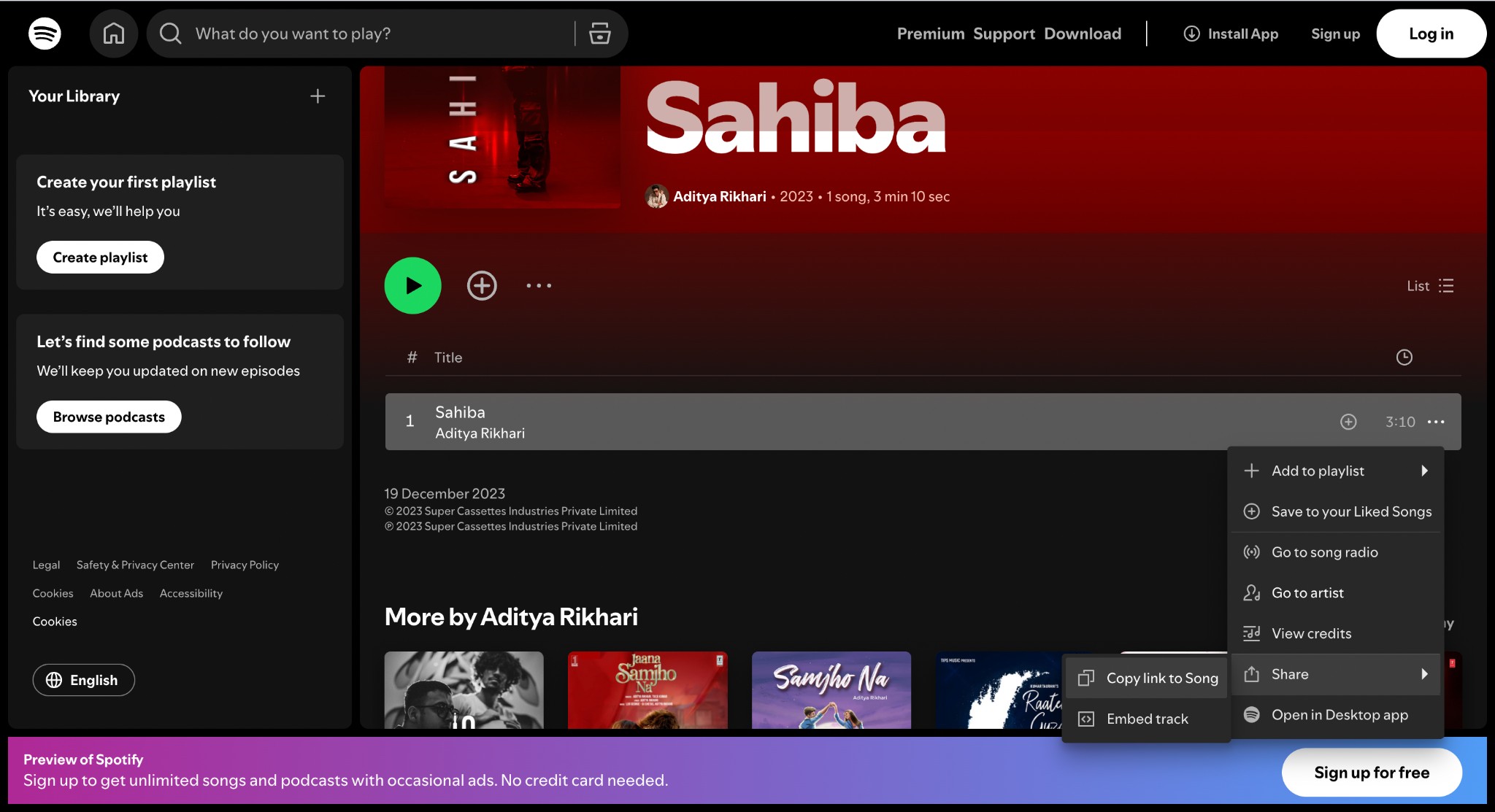
Task: Go to Home via house icon
Action: 114,34
